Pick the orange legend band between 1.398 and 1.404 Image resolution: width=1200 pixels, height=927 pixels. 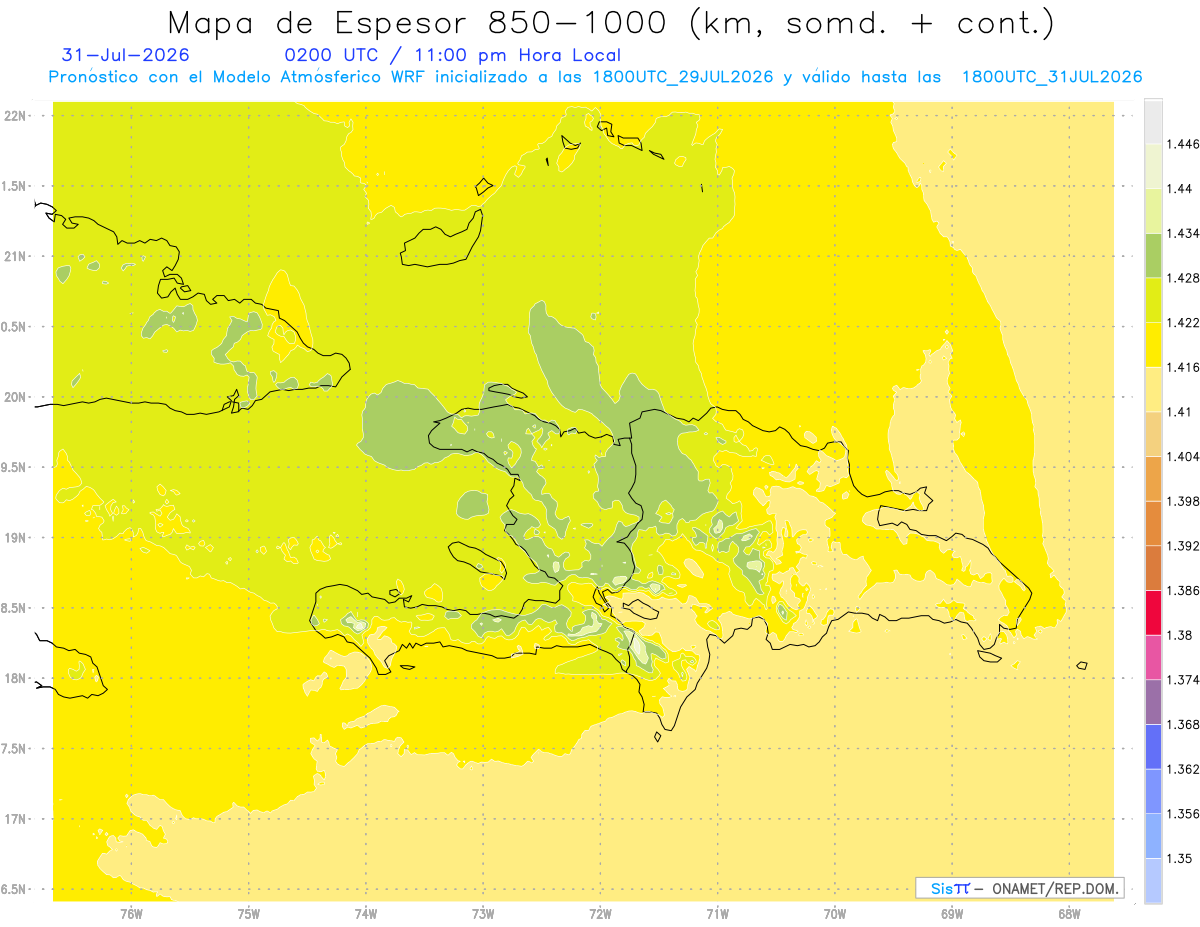1153,479
